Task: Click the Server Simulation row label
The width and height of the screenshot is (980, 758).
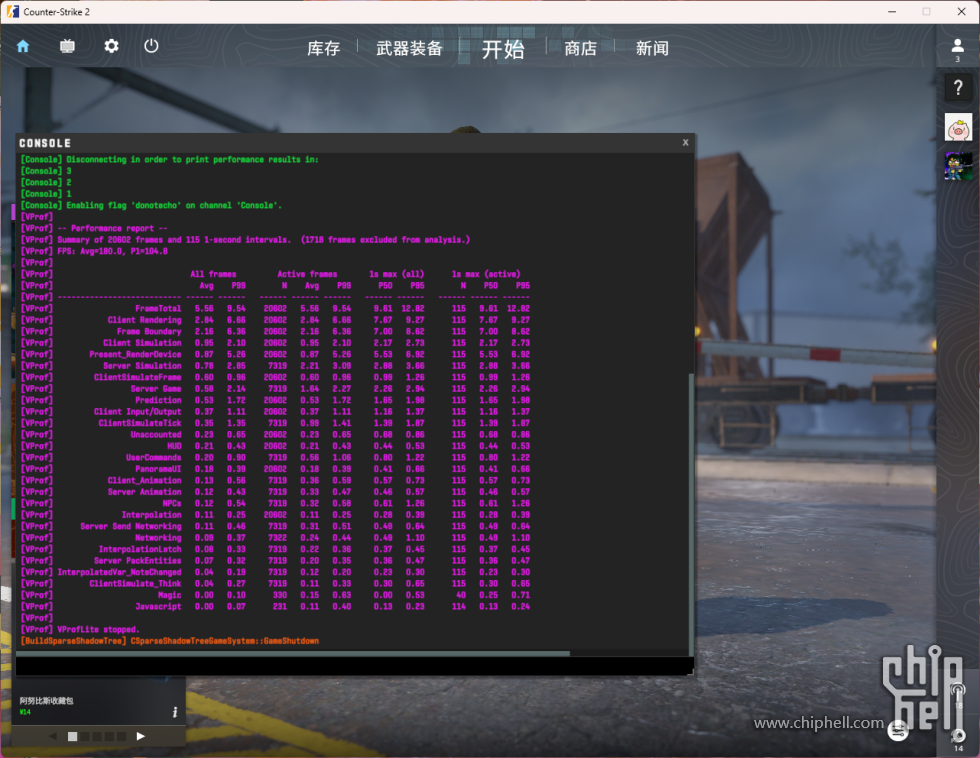Action: coord(142,366)
